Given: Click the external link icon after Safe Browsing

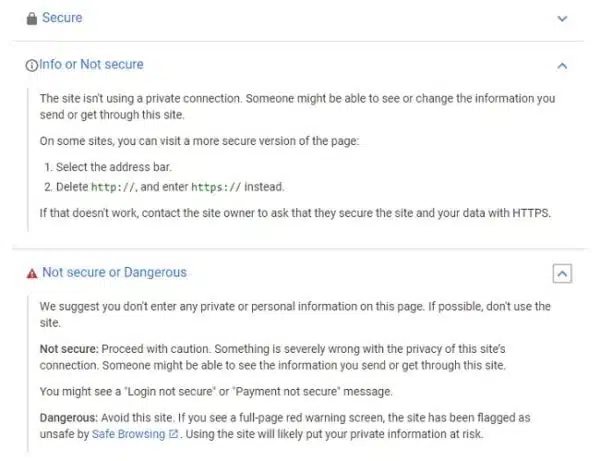Looking at the screenshot, I should (174, 435).
